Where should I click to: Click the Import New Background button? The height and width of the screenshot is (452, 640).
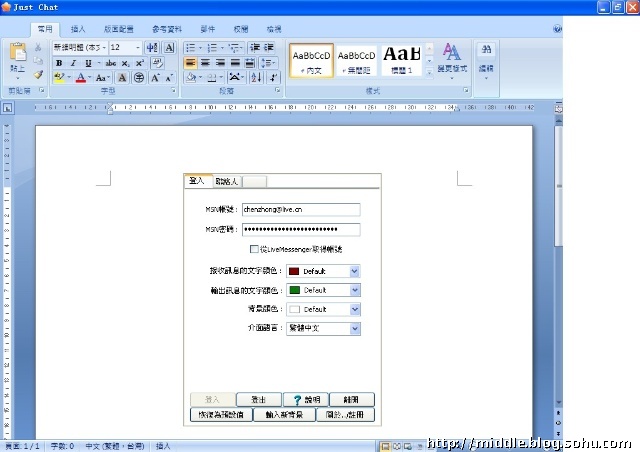[284, 414]
